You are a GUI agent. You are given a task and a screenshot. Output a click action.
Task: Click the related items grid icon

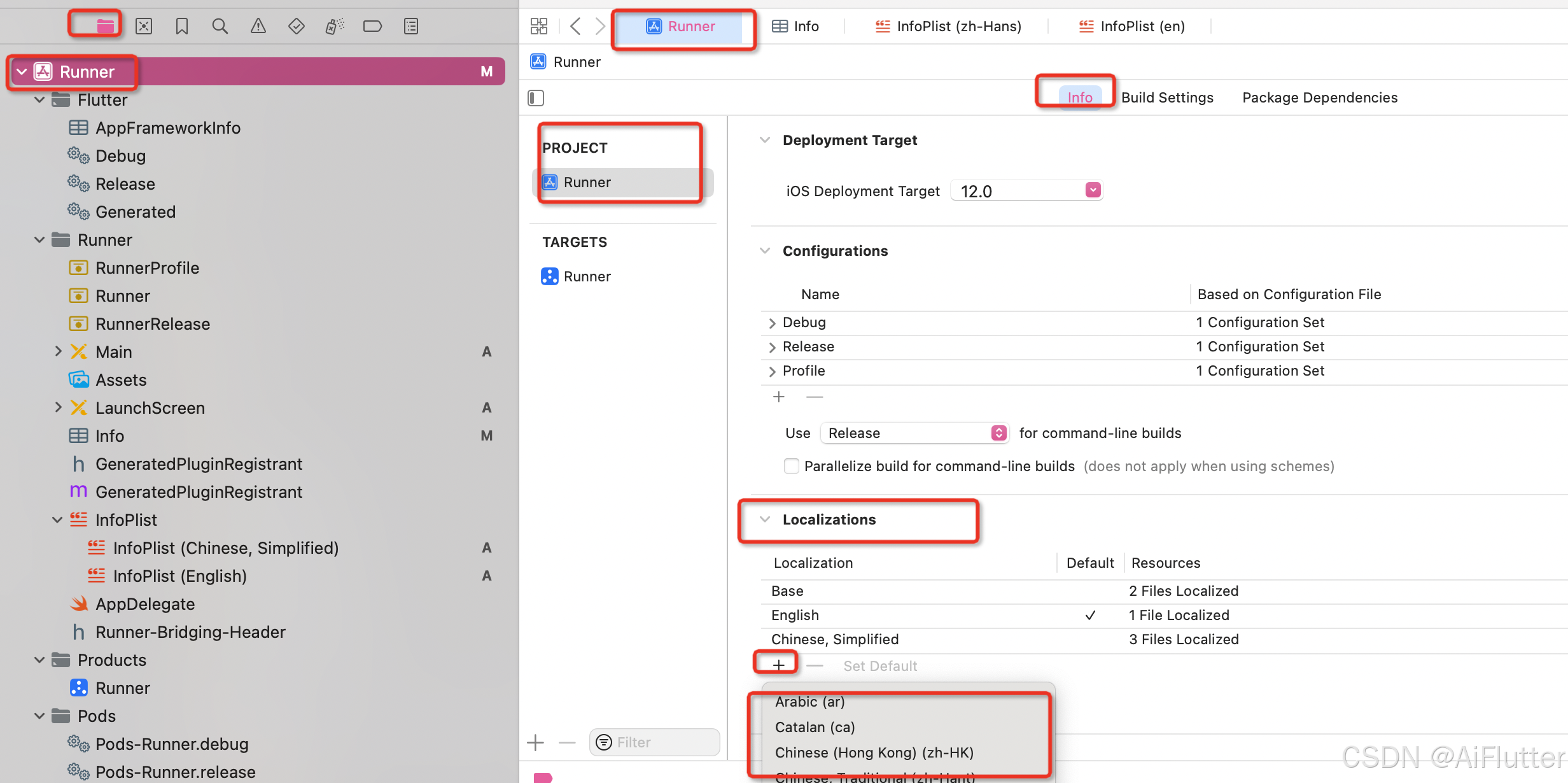point(539,26)
